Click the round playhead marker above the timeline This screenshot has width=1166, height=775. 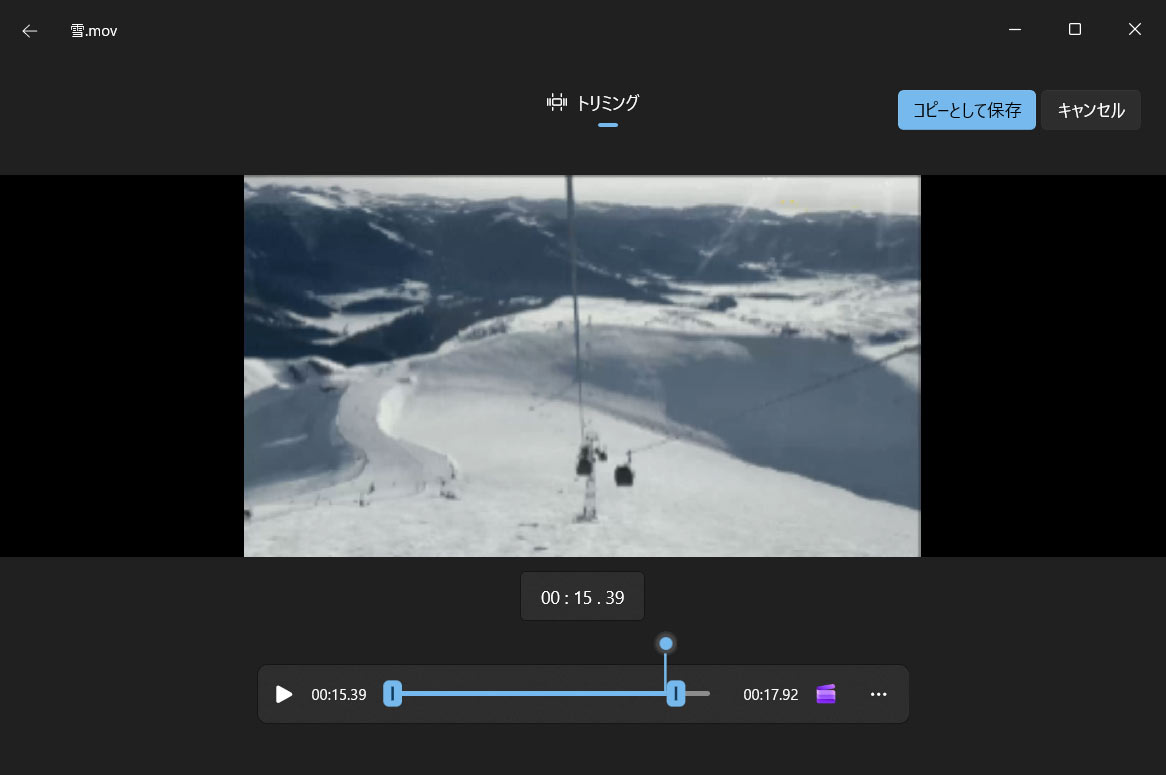coord(666,643)
